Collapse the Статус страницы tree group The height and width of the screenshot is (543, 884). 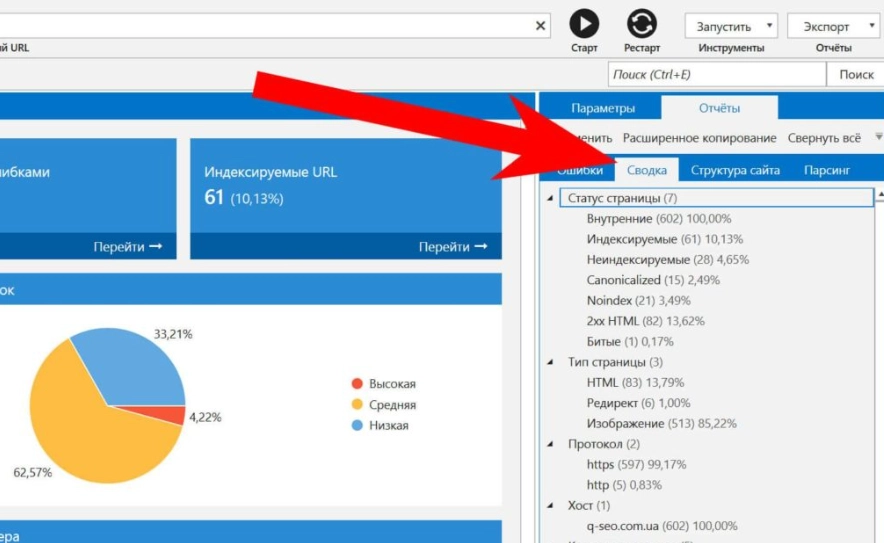pyautogui.click(x=550, y=198)
